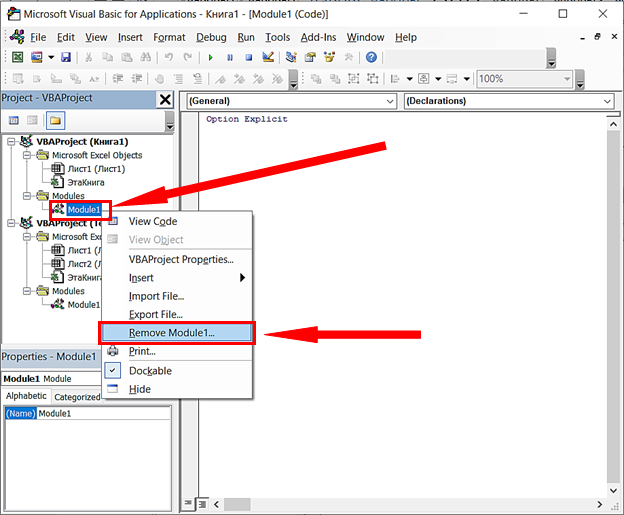
Task: Toggle Design Mode icon
Action: (x=268, y=57)
